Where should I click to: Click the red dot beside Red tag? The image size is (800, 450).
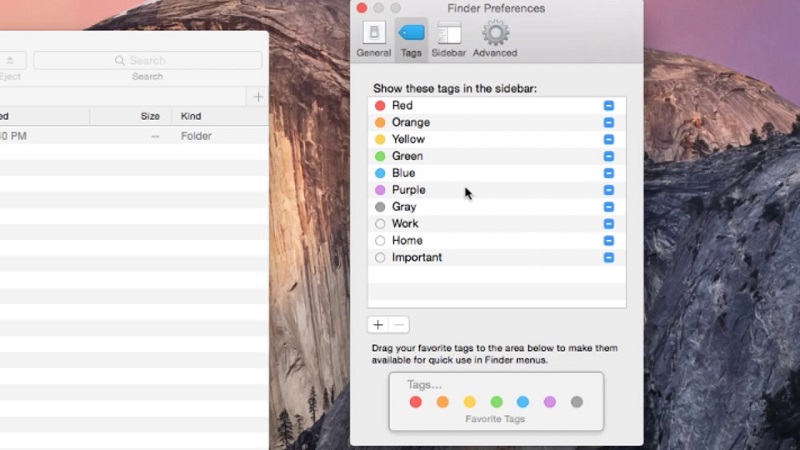[x=380, y=106]
